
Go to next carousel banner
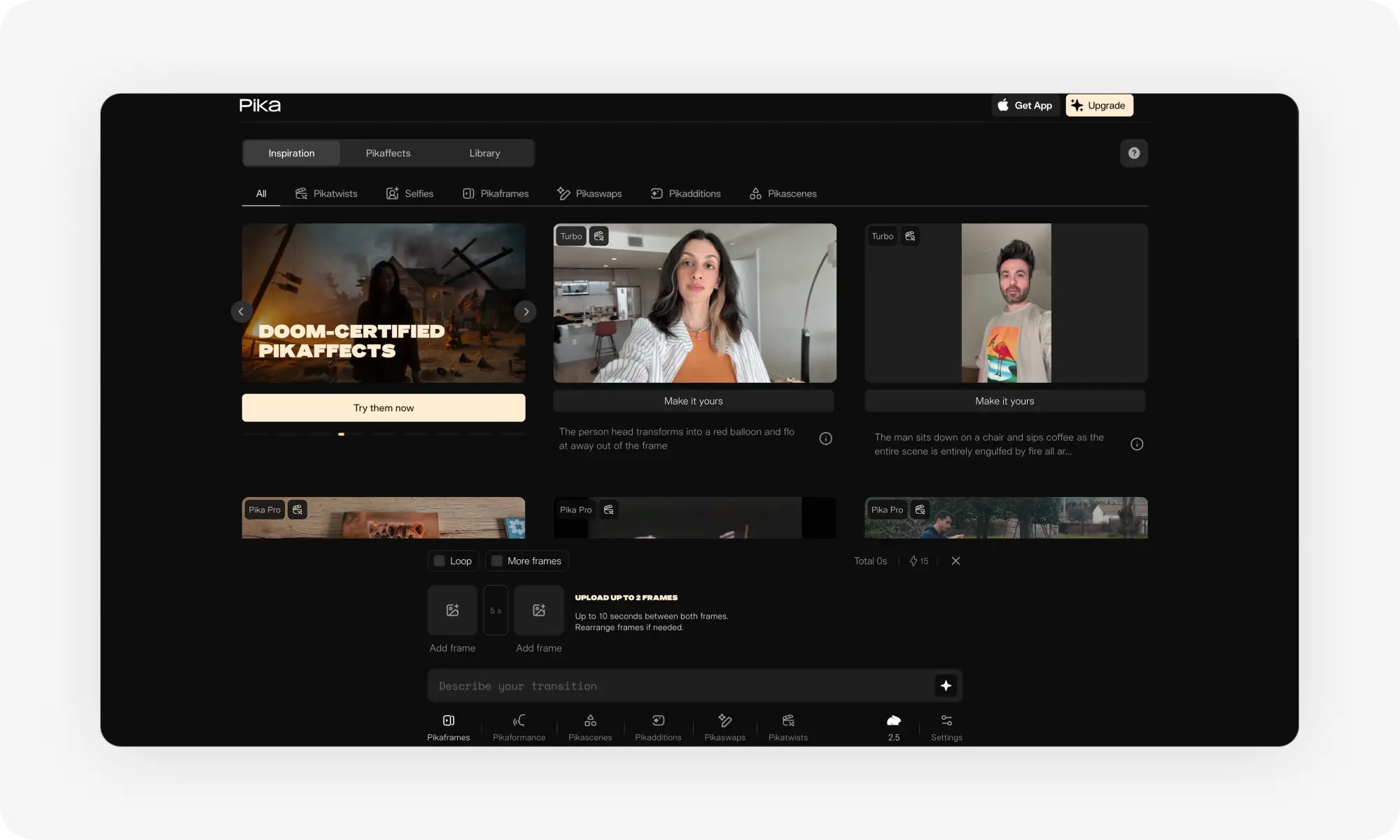(526, 311)
